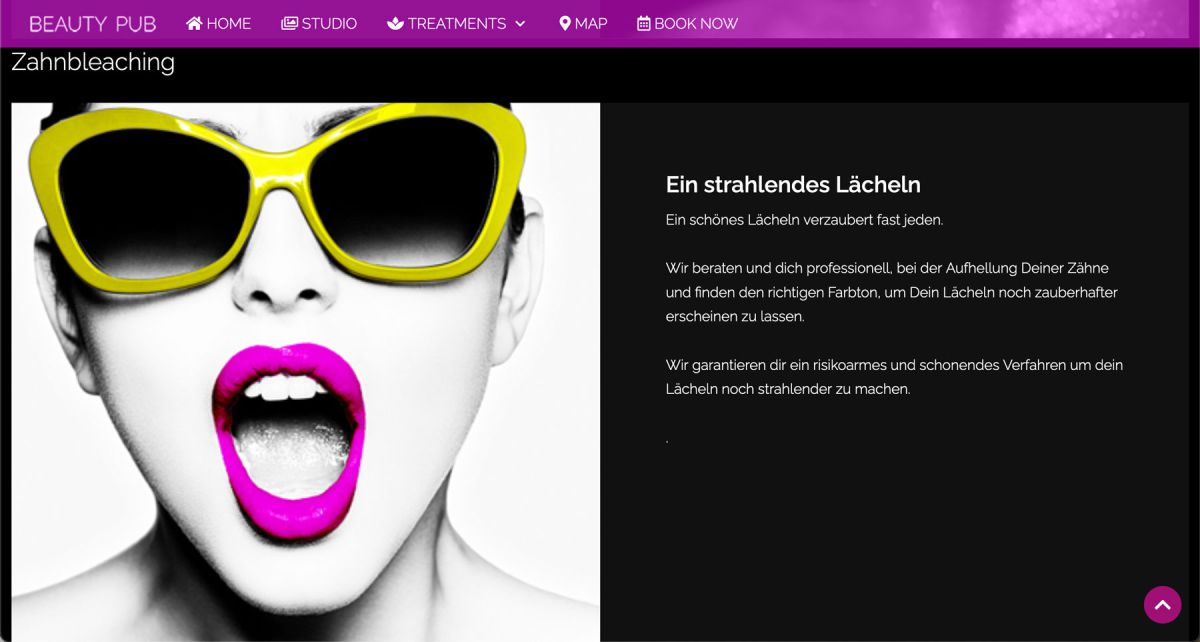This screenshot has height=642, width=1200.
Task: Click the woman with yellow sunglasses image
Action: click(x=306, y=372)
